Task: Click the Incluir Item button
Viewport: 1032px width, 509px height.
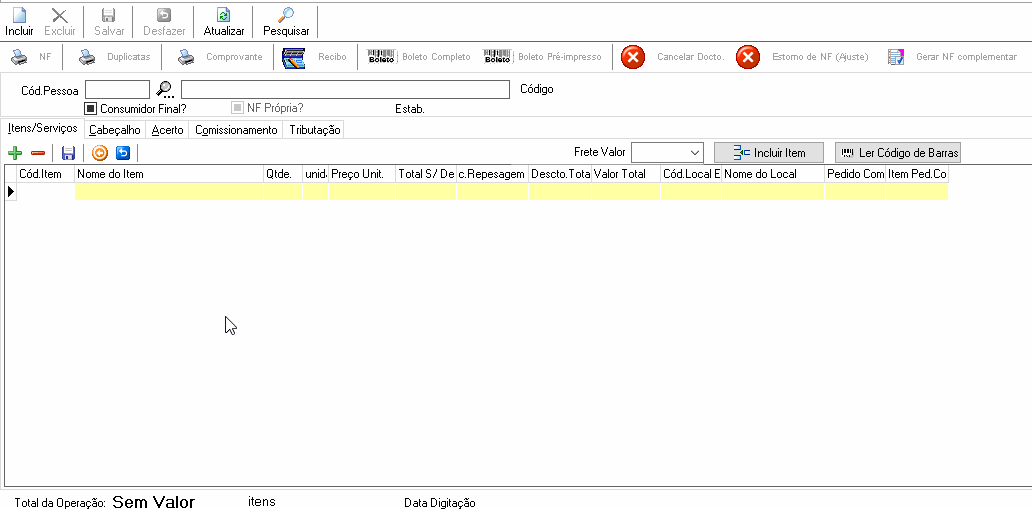Action: pos(769,153)
